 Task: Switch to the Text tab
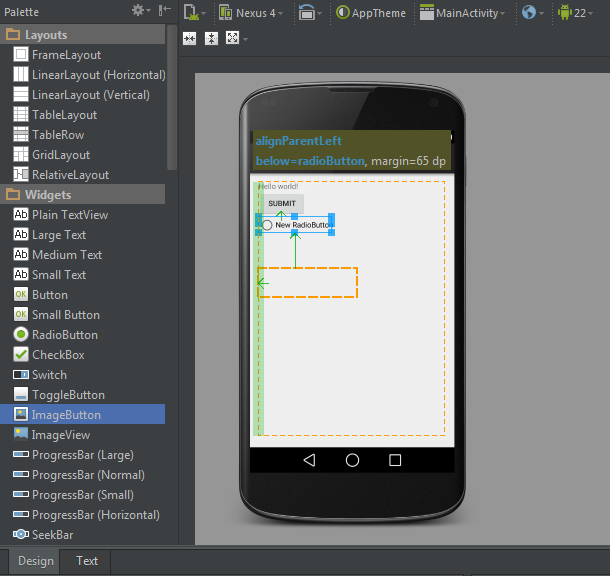87,561
